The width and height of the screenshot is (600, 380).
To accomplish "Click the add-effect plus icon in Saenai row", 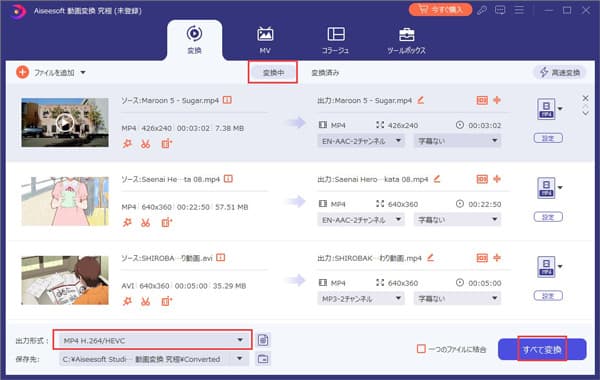I will [497, 179].
